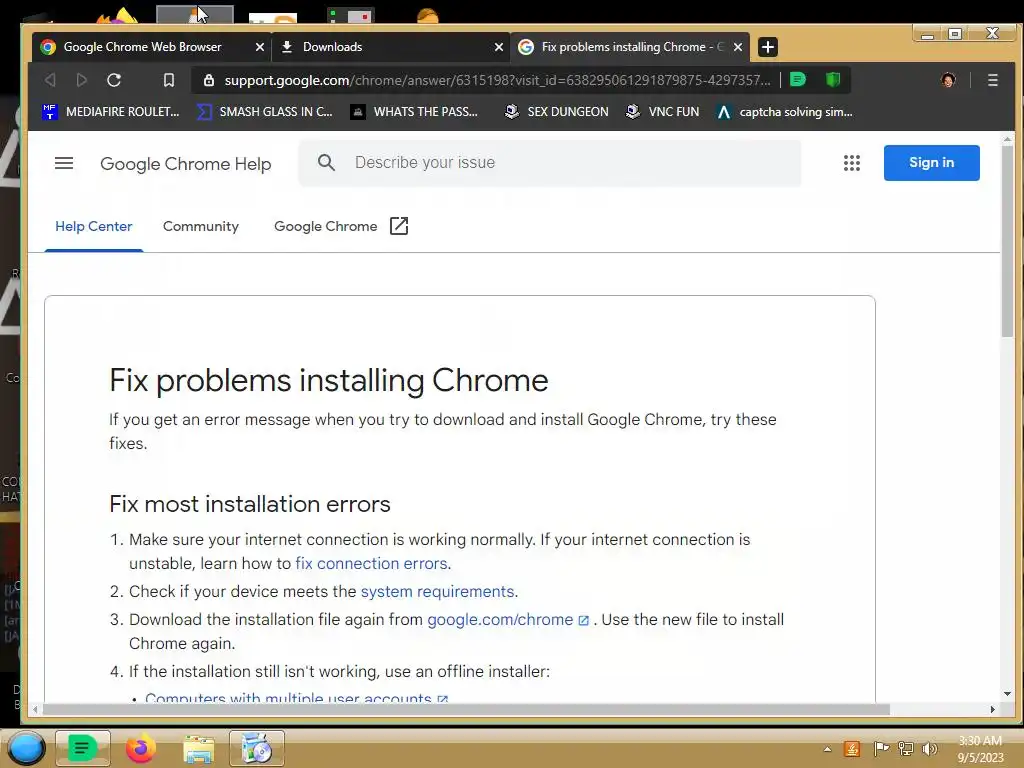Open the Windows Start orb

26,748
